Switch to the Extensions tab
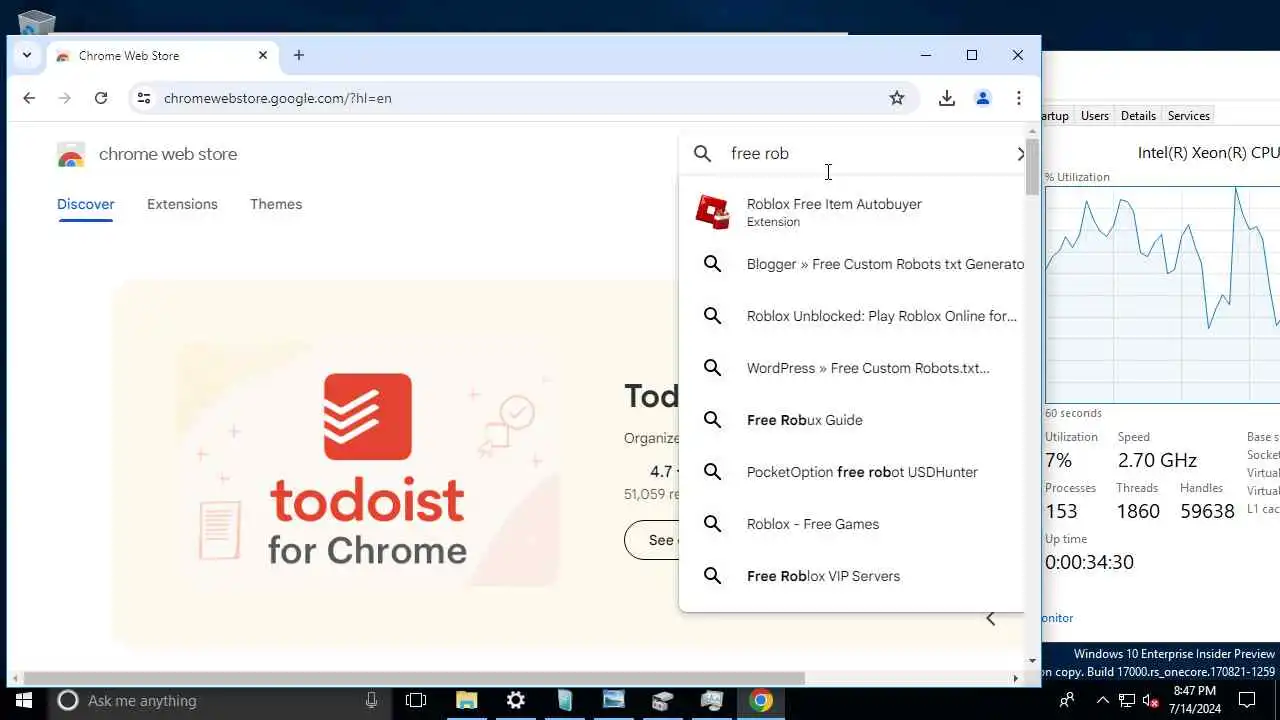1280x720 pixels. [x=182, y=204]
